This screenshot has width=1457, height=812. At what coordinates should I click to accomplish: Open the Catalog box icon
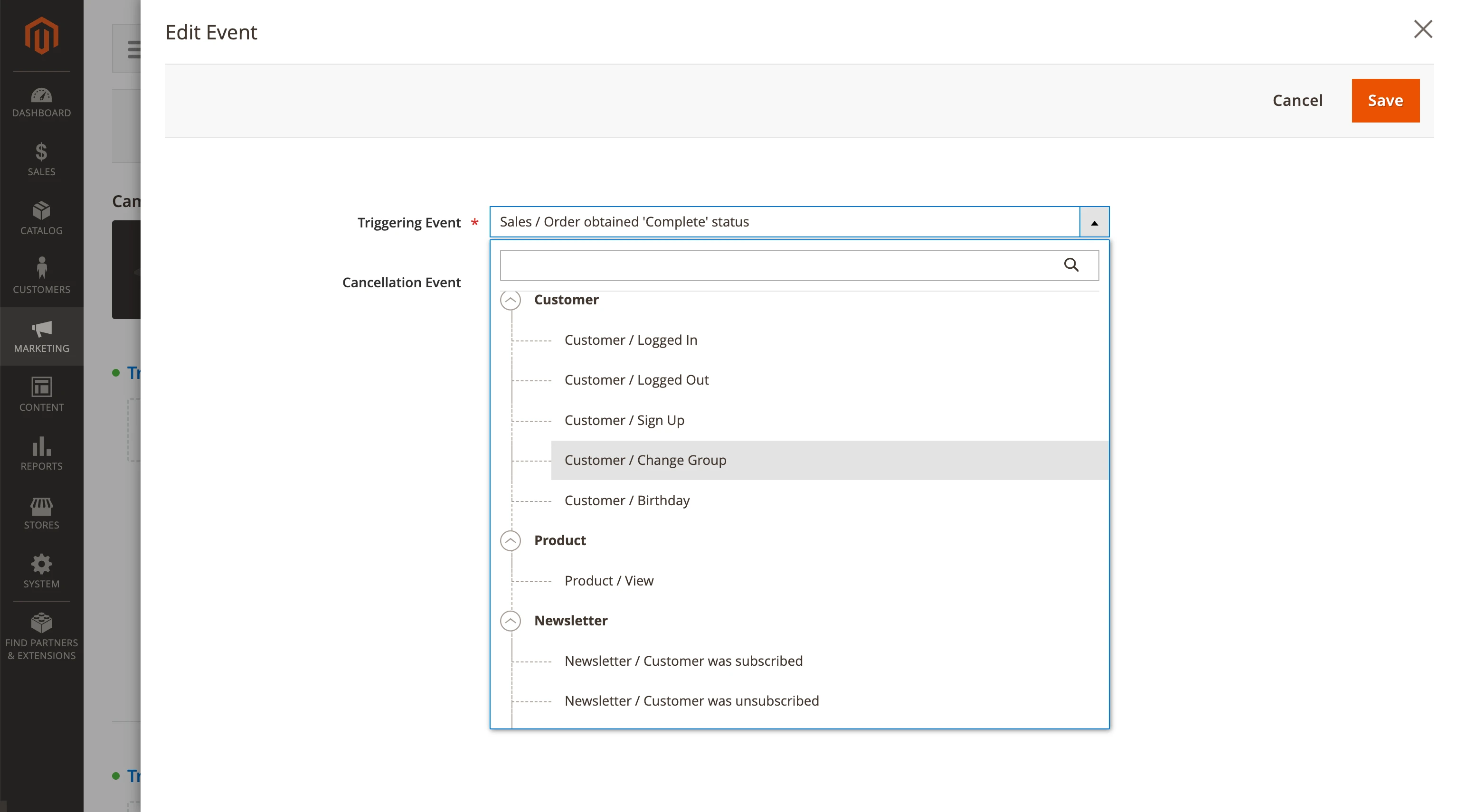41,211
